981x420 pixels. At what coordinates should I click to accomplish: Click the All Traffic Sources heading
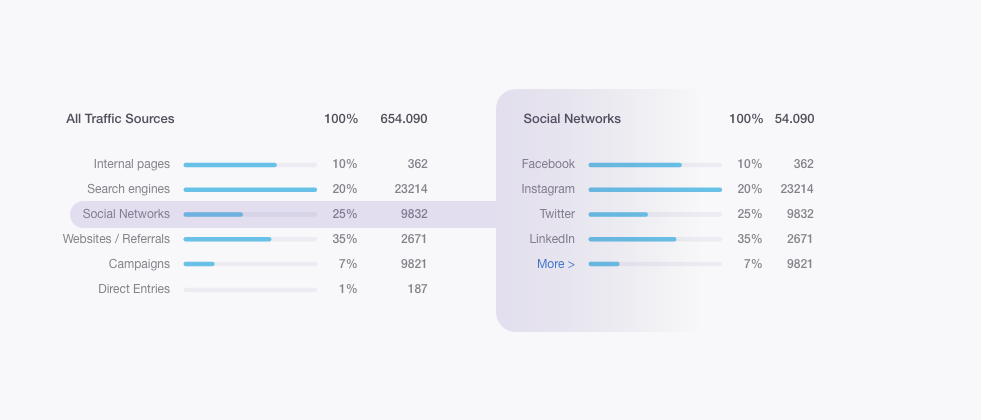point(120,119)
